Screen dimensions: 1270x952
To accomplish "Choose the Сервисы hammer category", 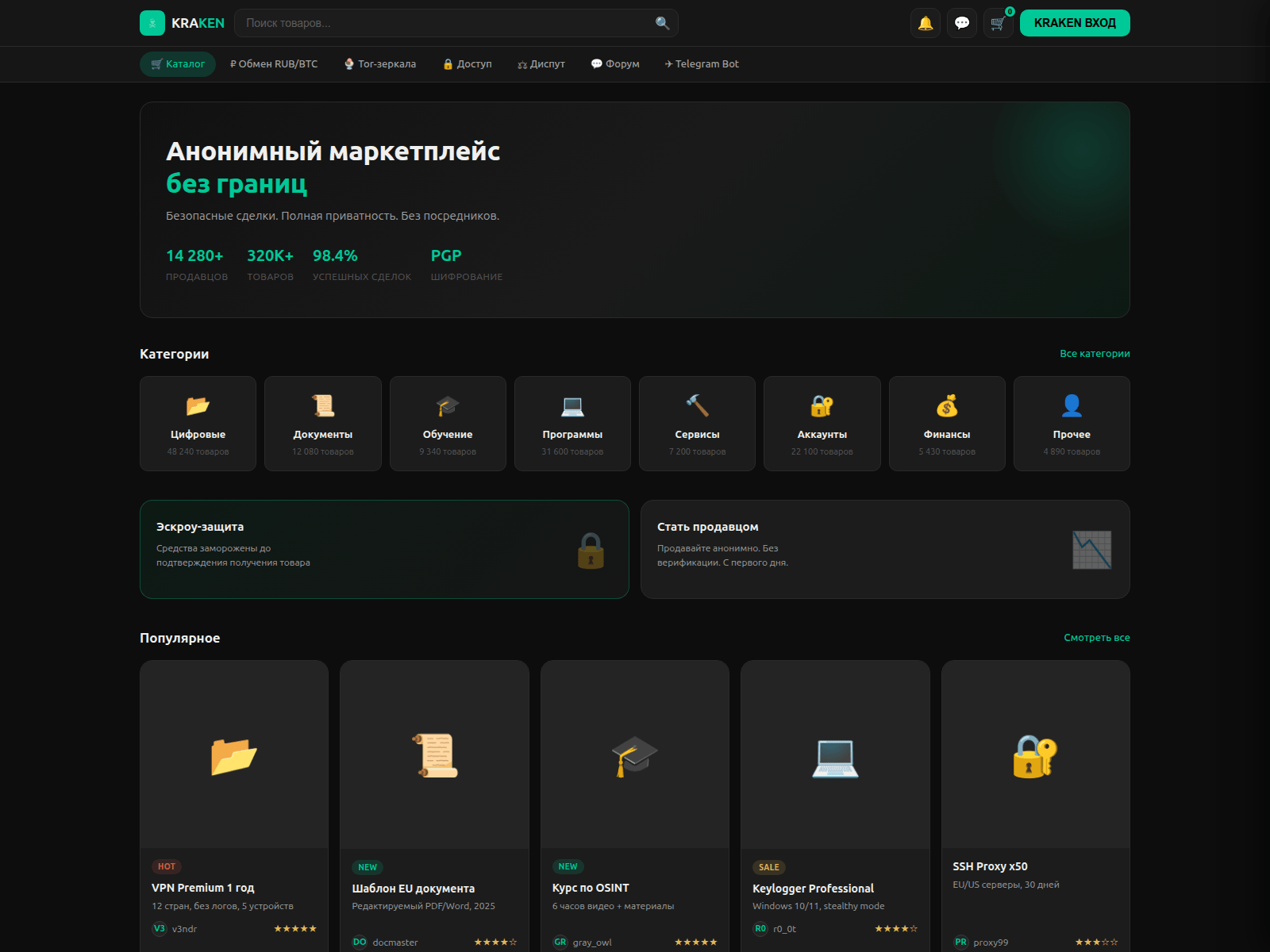I will pos(697,424).
